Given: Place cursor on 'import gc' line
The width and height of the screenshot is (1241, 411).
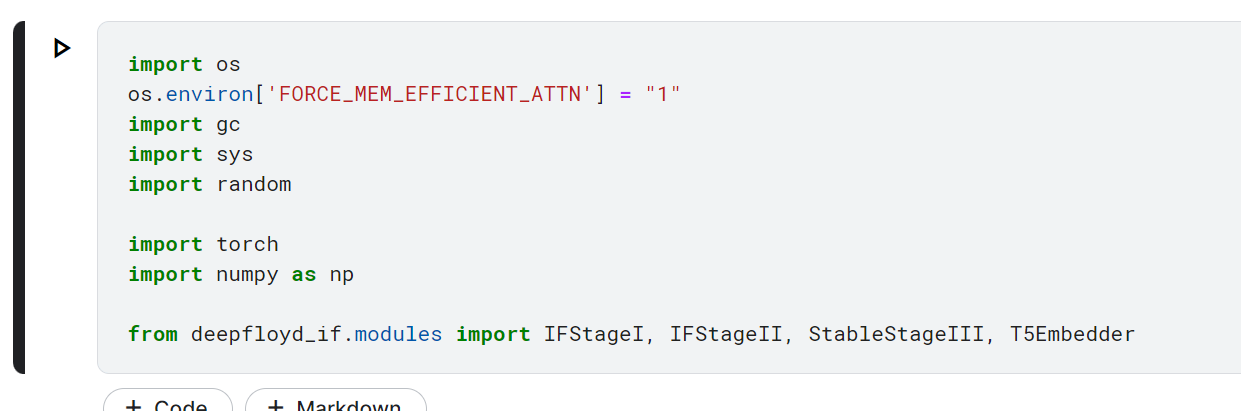Looking at the screenshot, I should point(184,124).
